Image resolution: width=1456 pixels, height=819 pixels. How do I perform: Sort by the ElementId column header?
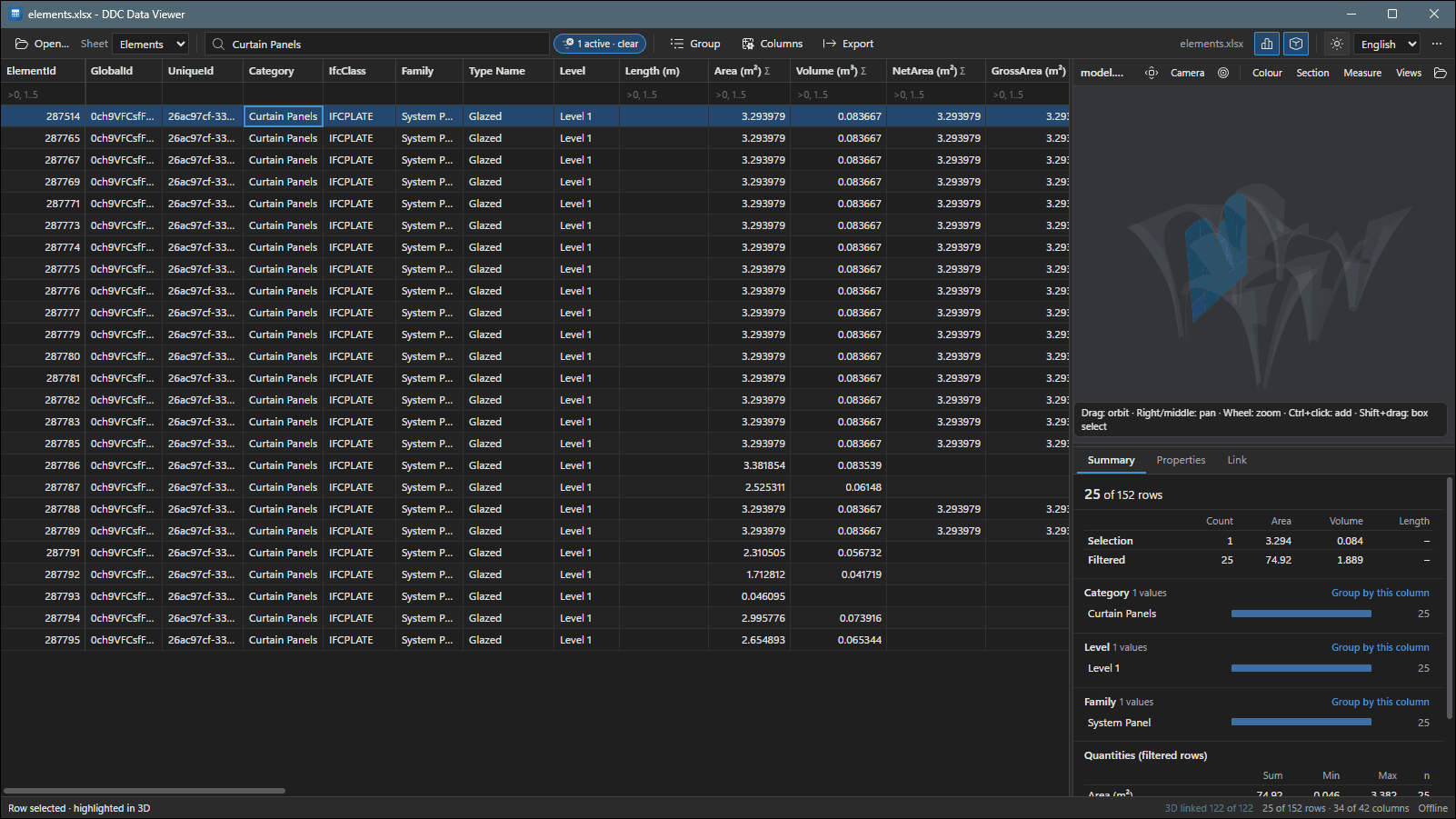43,71
